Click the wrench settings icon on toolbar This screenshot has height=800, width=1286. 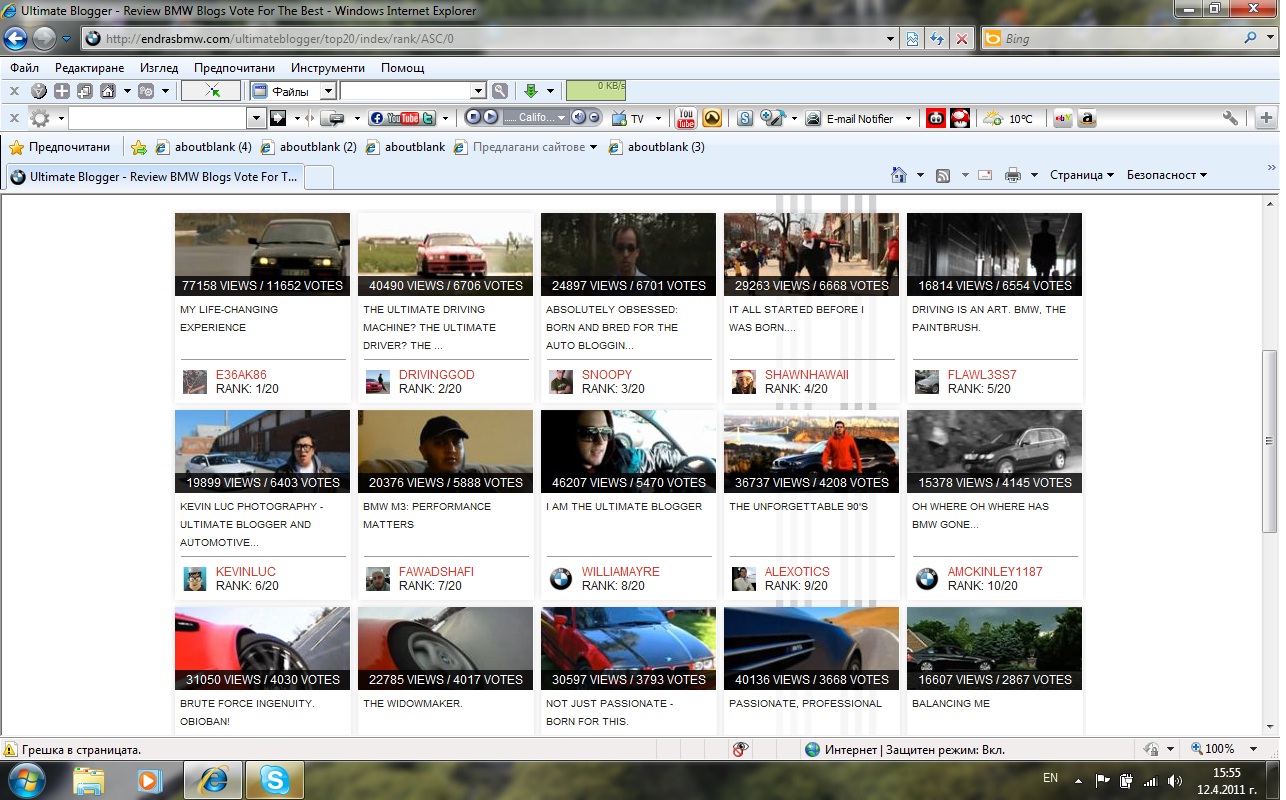[x=1231, y=118]
